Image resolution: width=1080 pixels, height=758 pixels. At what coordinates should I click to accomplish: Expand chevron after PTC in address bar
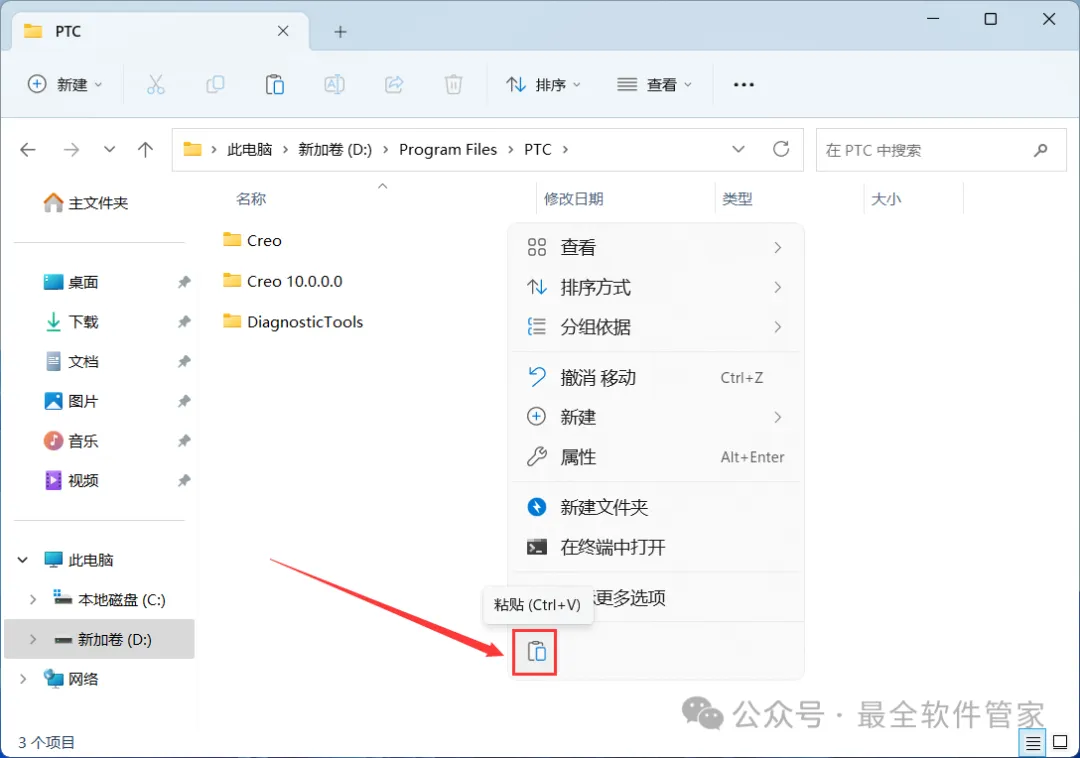pos(565,149)
